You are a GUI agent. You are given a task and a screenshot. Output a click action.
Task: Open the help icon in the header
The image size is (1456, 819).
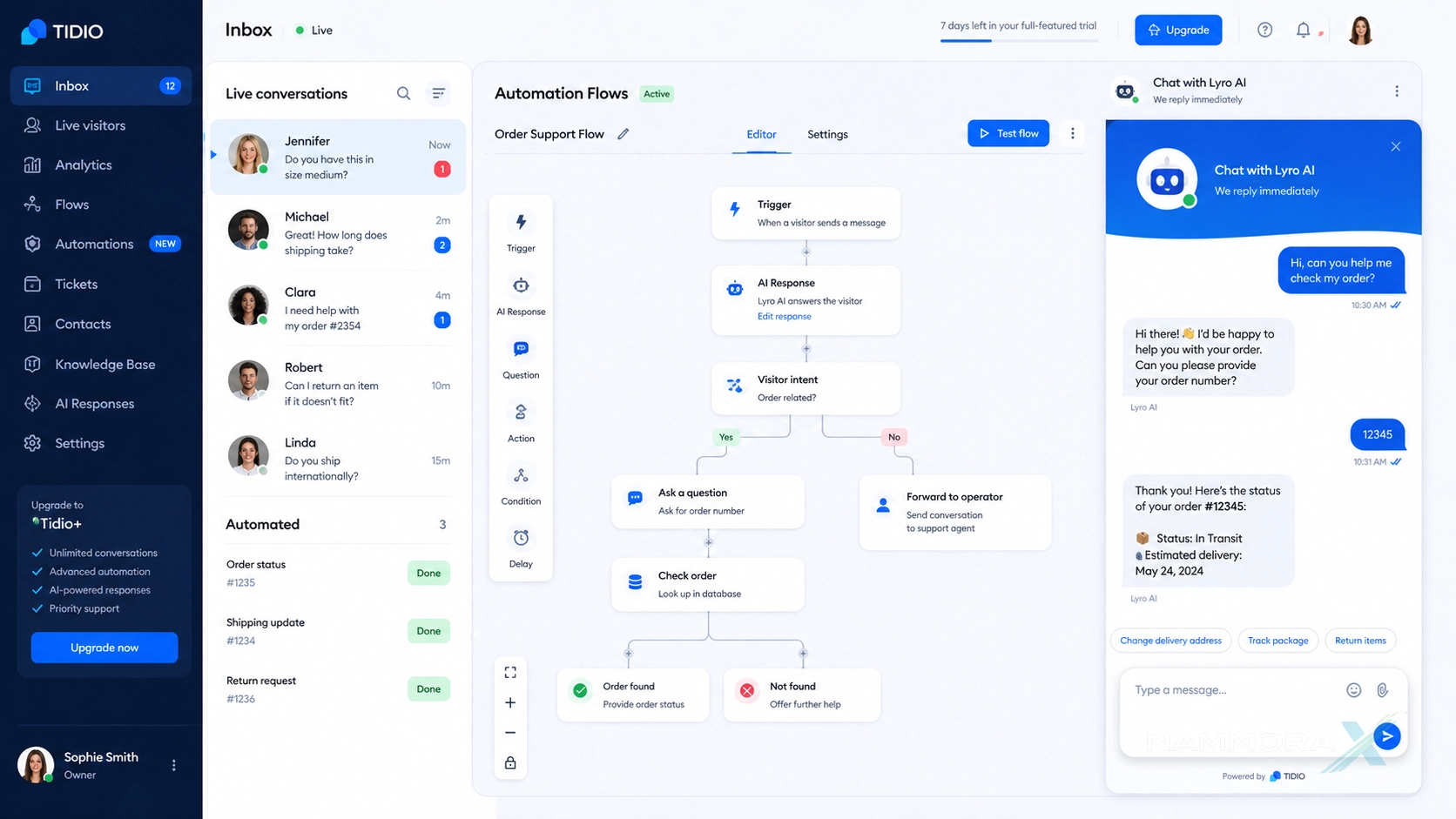(x=1264, y=30)
